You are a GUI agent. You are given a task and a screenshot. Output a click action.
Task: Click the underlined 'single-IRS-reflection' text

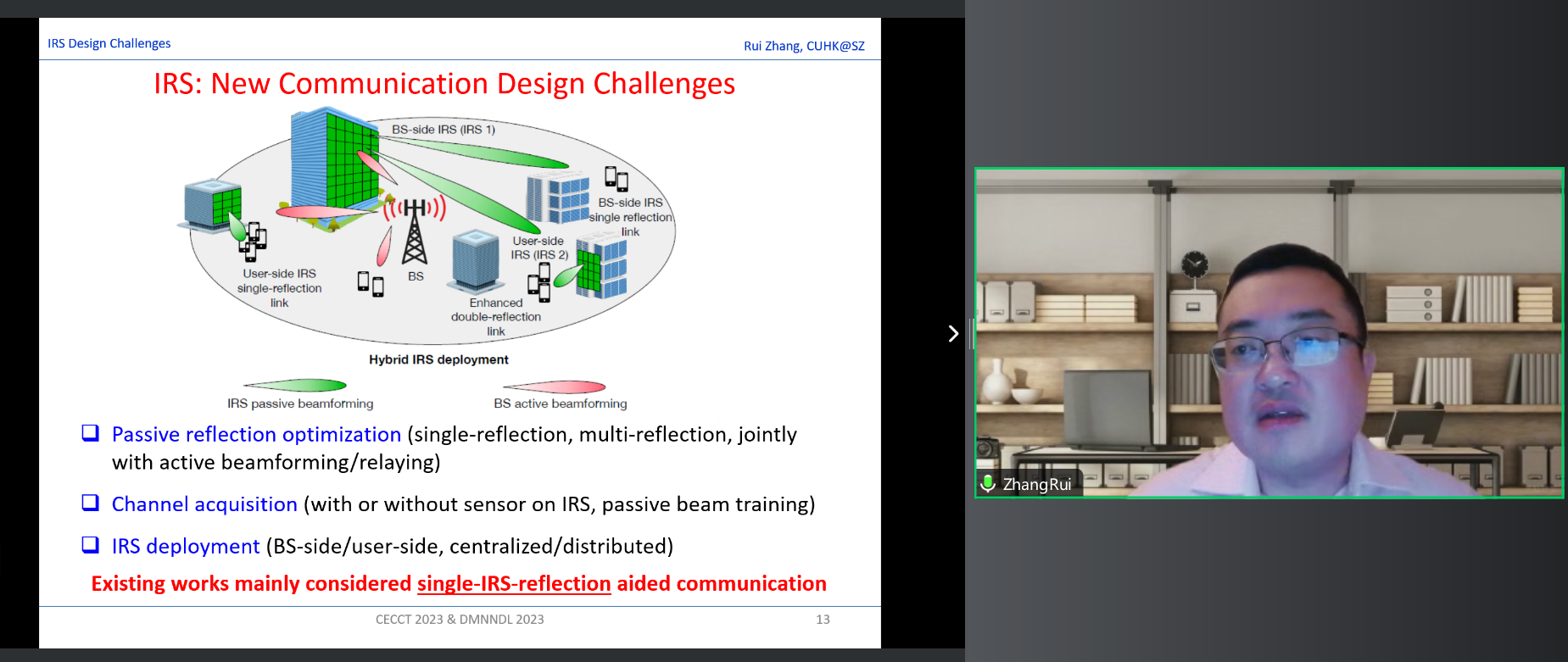pyautogui.click(x=514, y=584)
